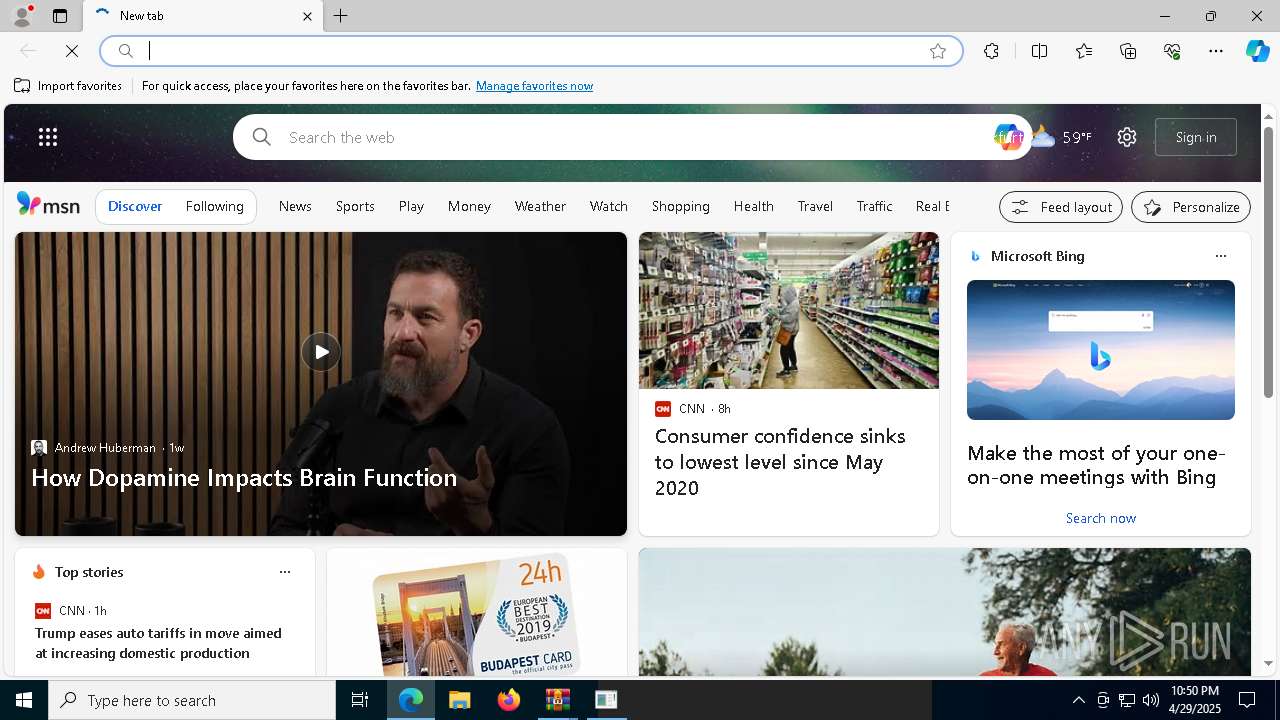The height and width of the screenshot is (720, 1280).
Task: Open the Favorites list icon
Action: coord(1084,51)
